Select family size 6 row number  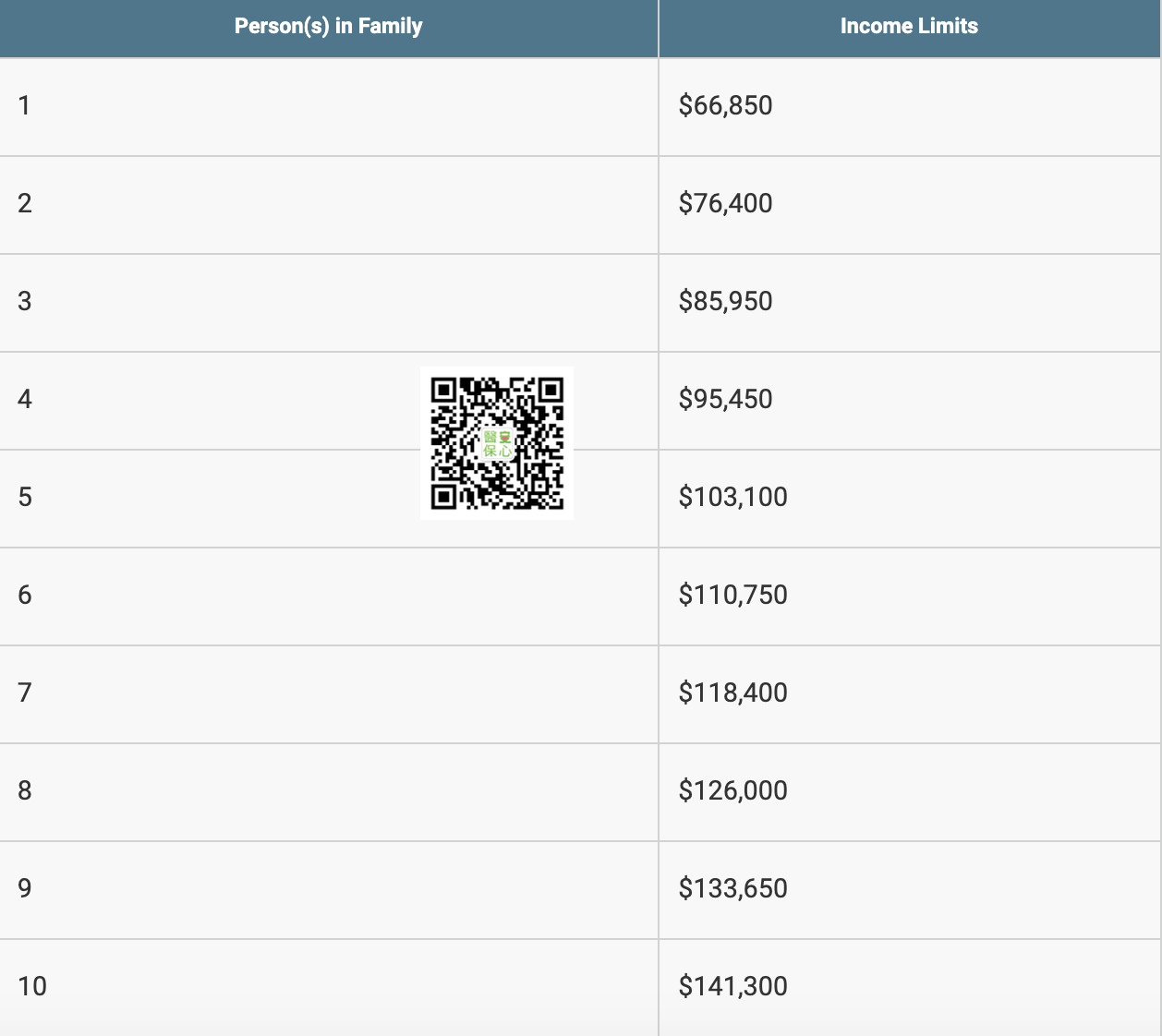25,596
